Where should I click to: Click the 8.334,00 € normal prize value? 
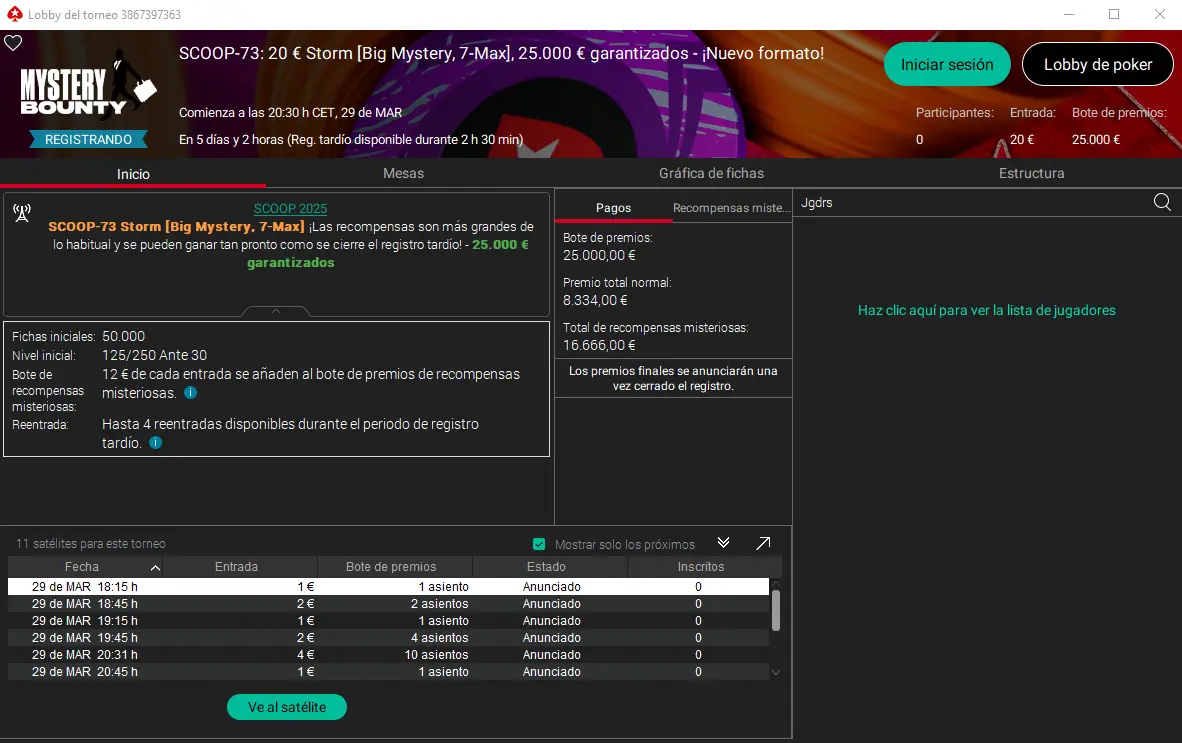point(596,300)
